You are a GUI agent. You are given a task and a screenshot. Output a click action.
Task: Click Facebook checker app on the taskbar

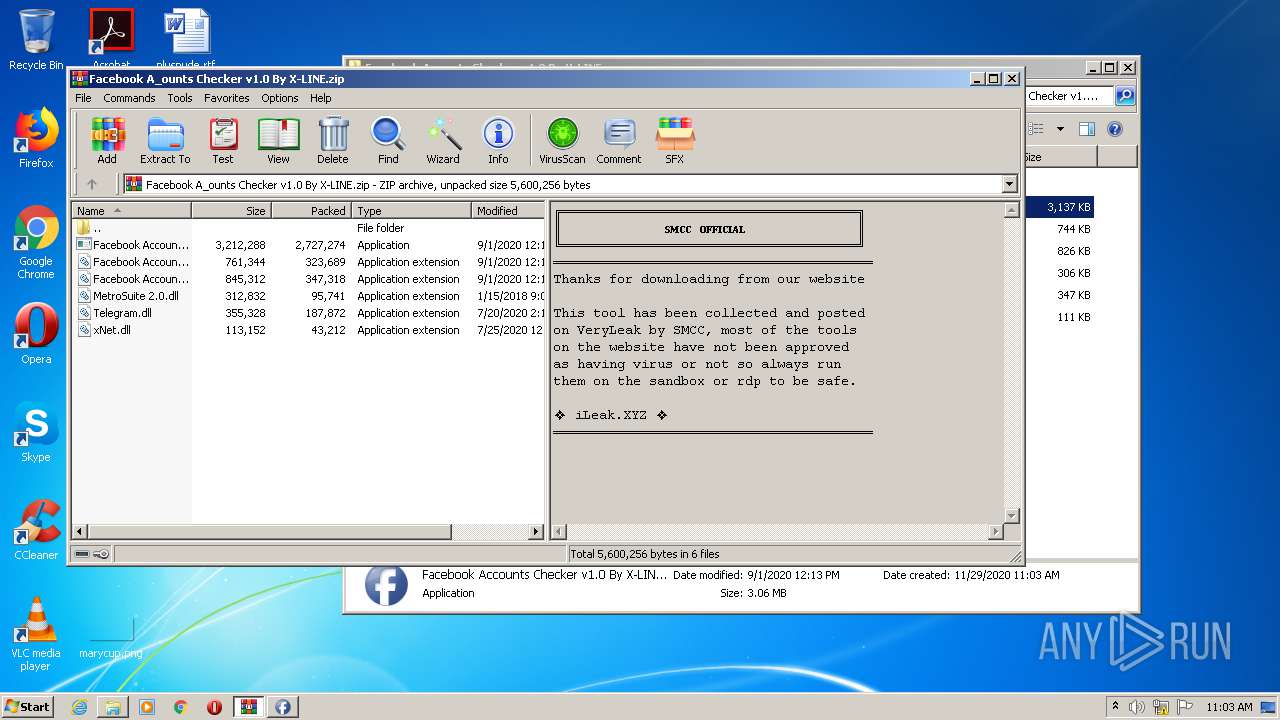[283, 707]
